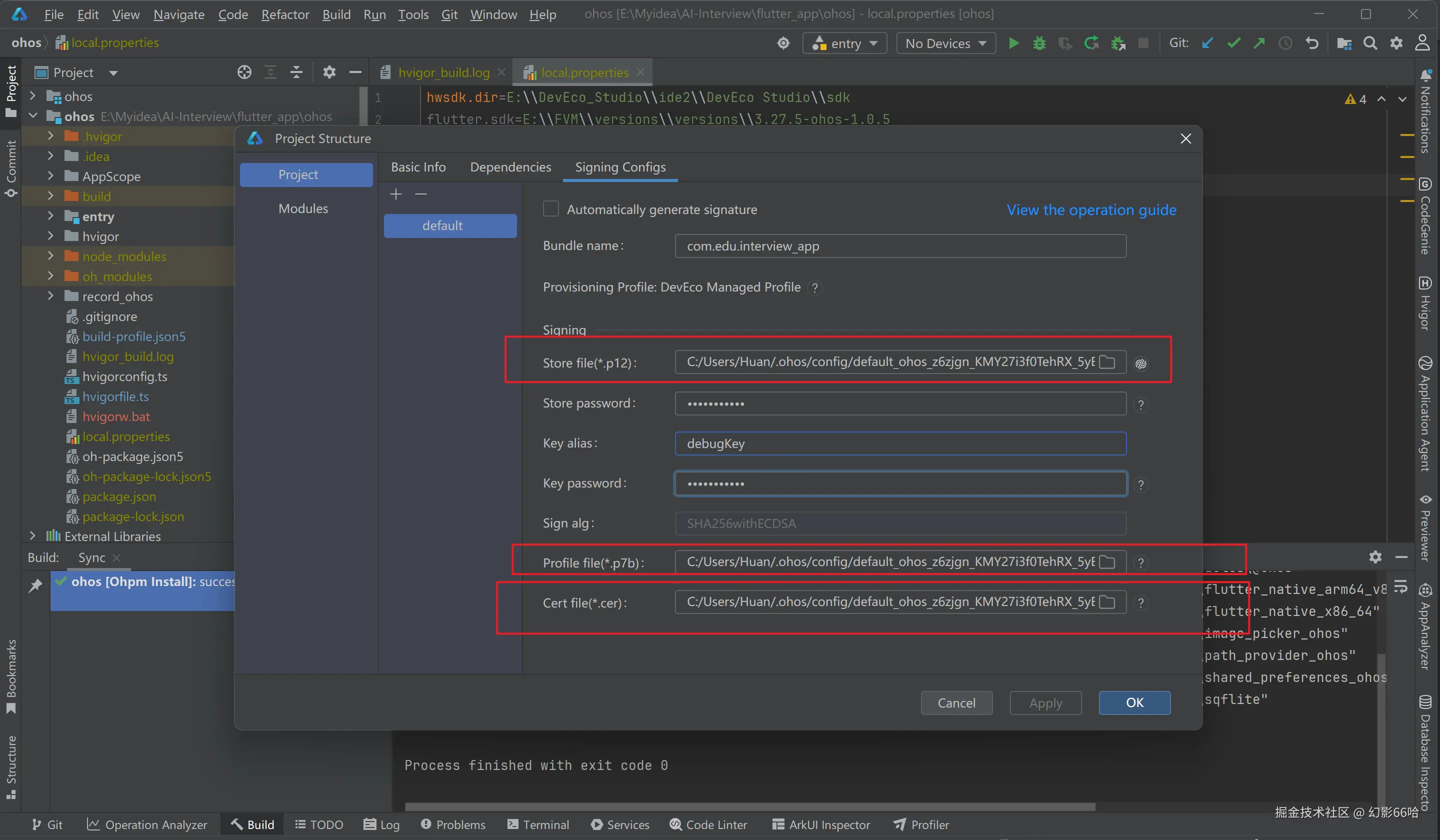Close the Sync tab in Build panel
The image size is (1440, 840).
point(116,557)
